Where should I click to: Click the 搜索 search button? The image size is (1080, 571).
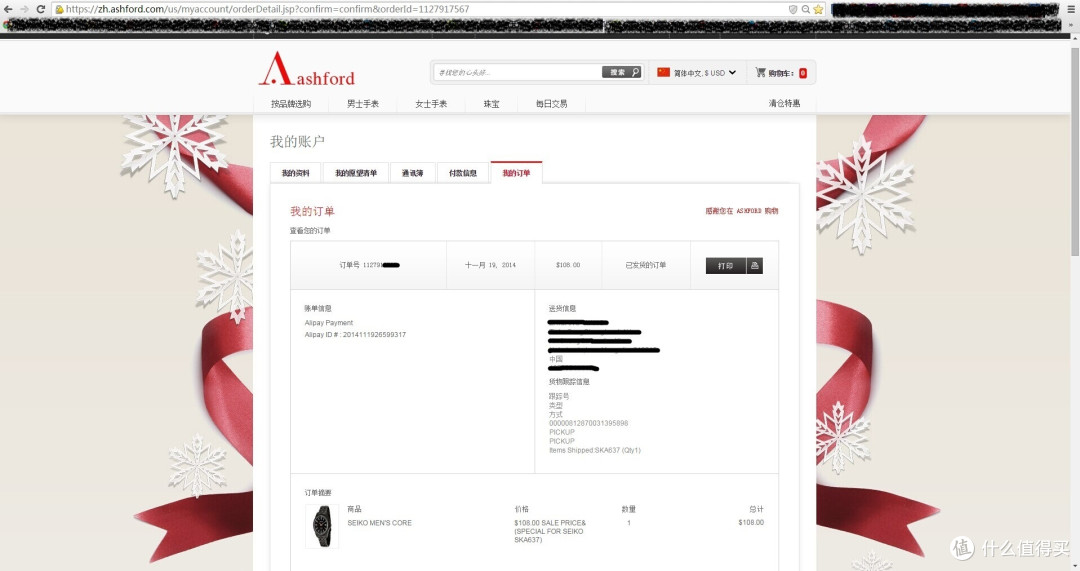tap(621, 72)
